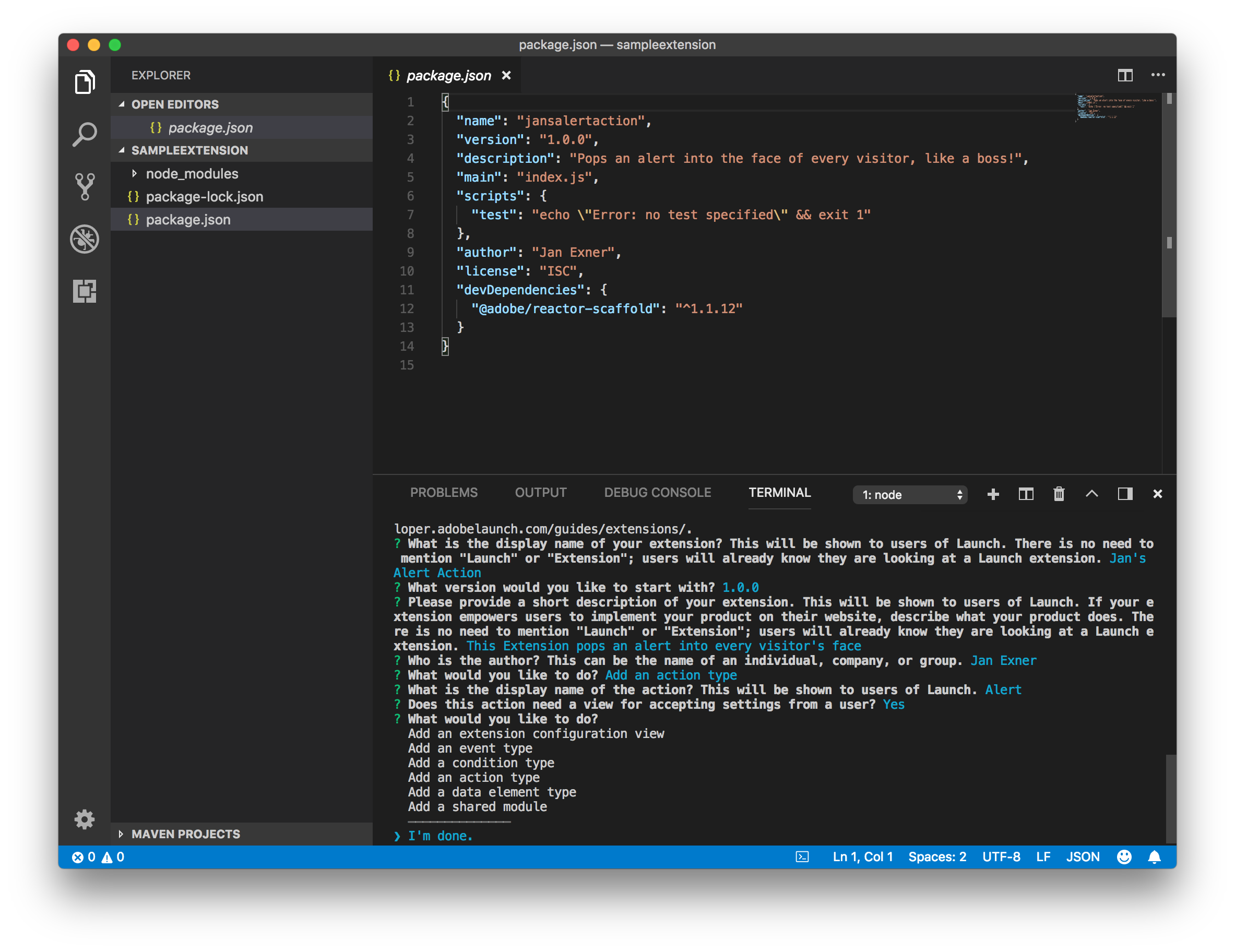Open the Extensions view icon
The height and width of the screenshot is (952, 1235).
(85, 291)
